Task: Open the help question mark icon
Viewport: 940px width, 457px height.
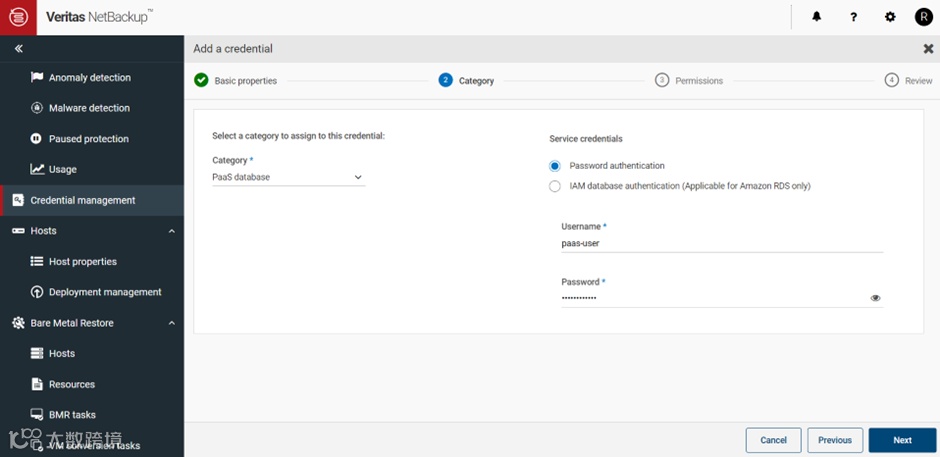Action: coord(853,17)
